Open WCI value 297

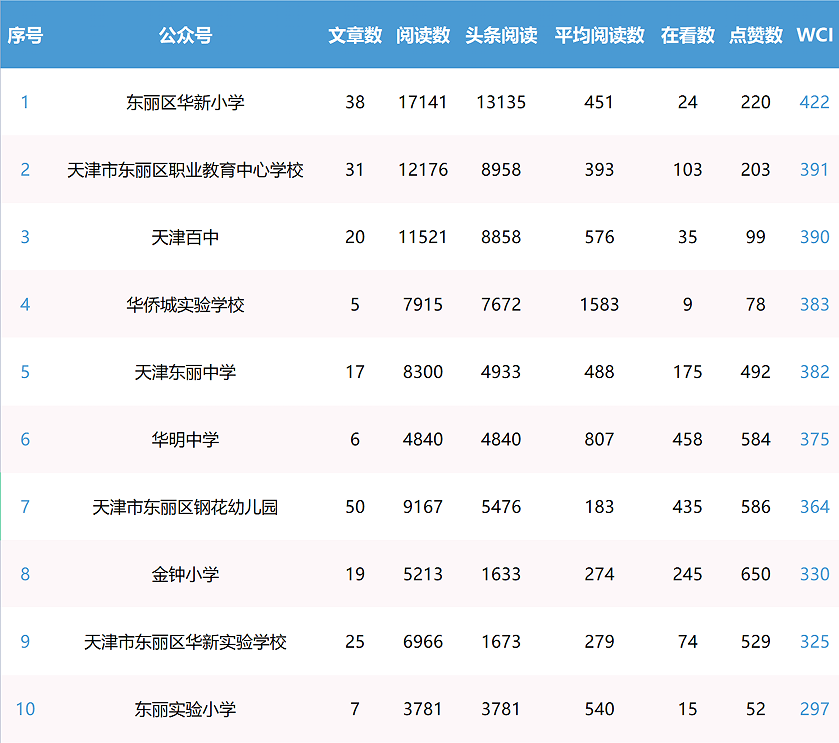pyautogui.click(x=814, y=709)
